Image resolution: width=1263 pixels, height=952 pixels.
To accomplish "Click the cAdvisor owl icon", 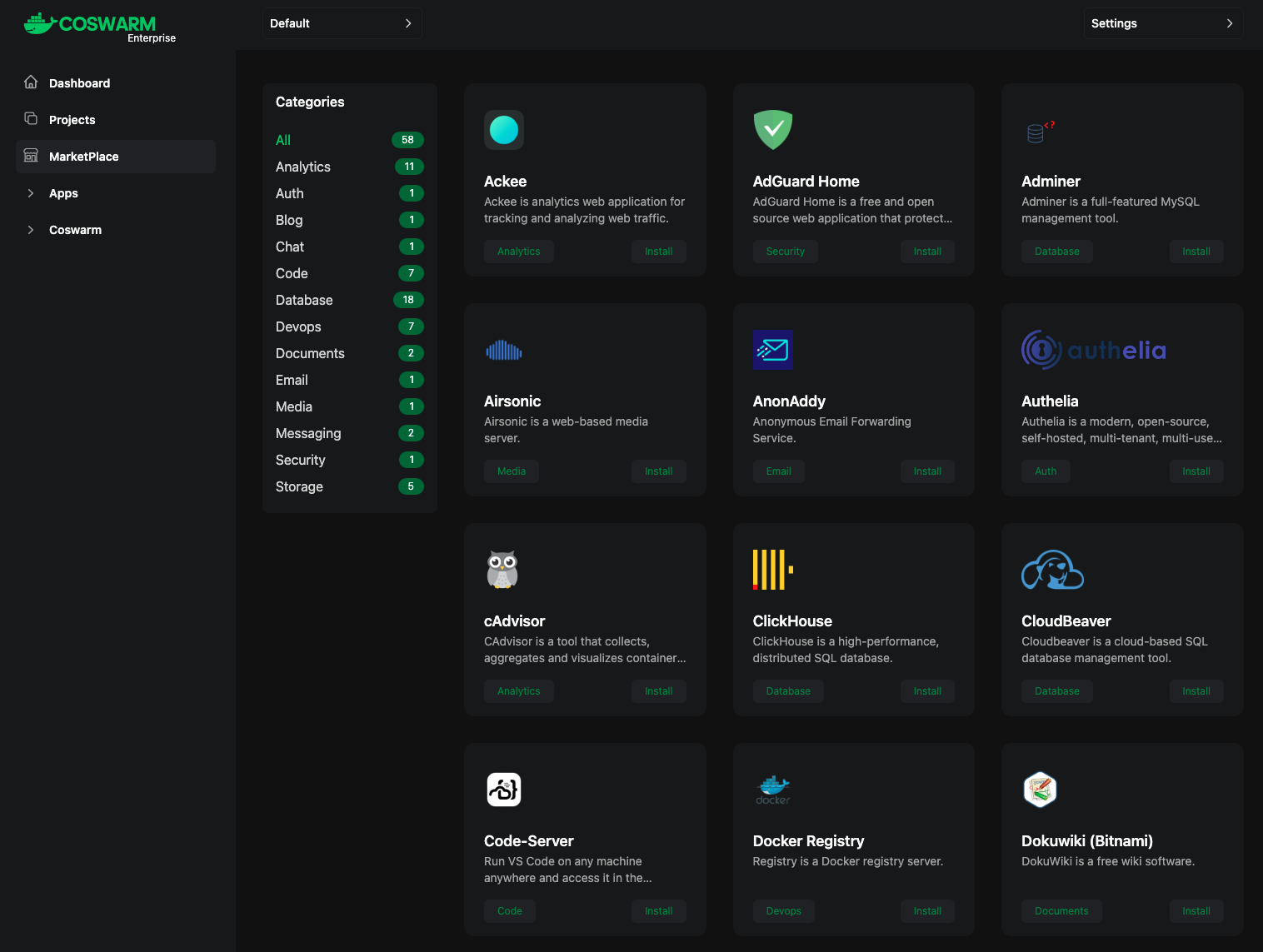I will [502, 570].
